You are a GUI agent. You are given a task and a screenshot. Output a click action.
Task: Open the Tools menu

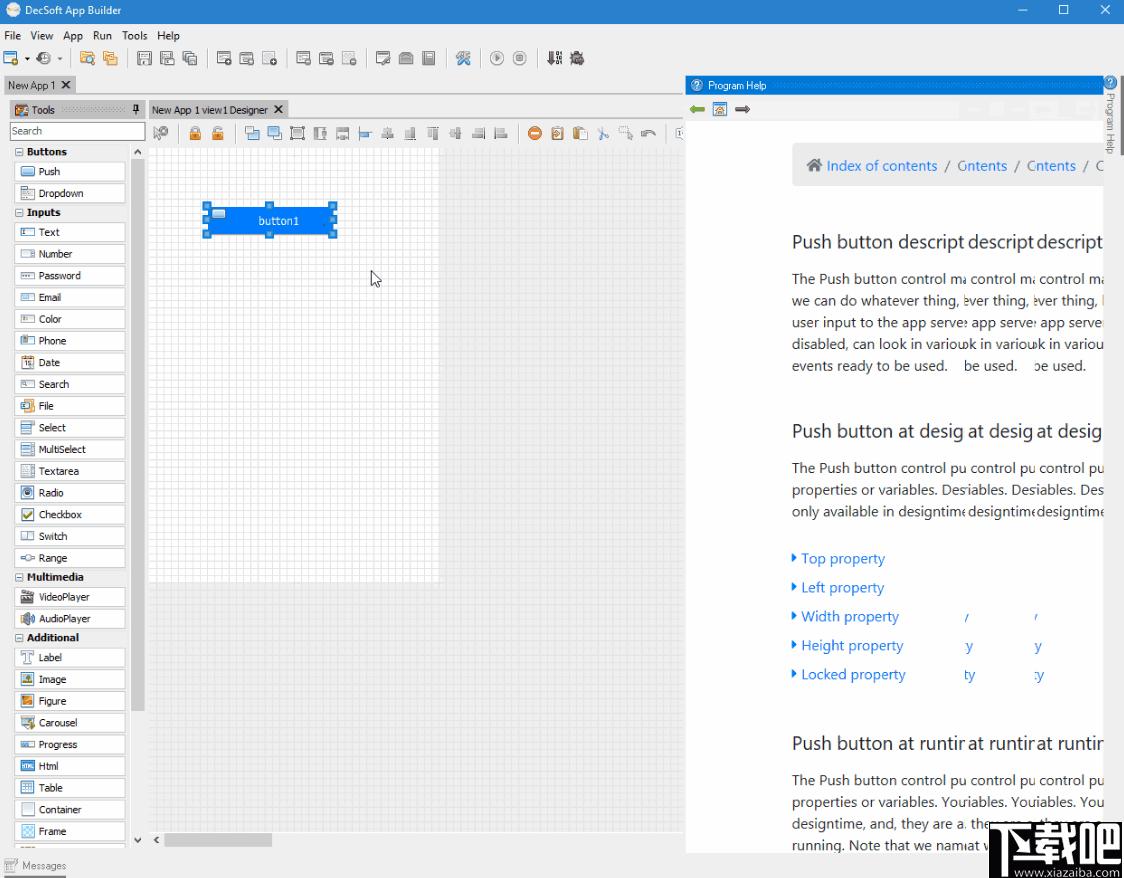pos(135,35)
